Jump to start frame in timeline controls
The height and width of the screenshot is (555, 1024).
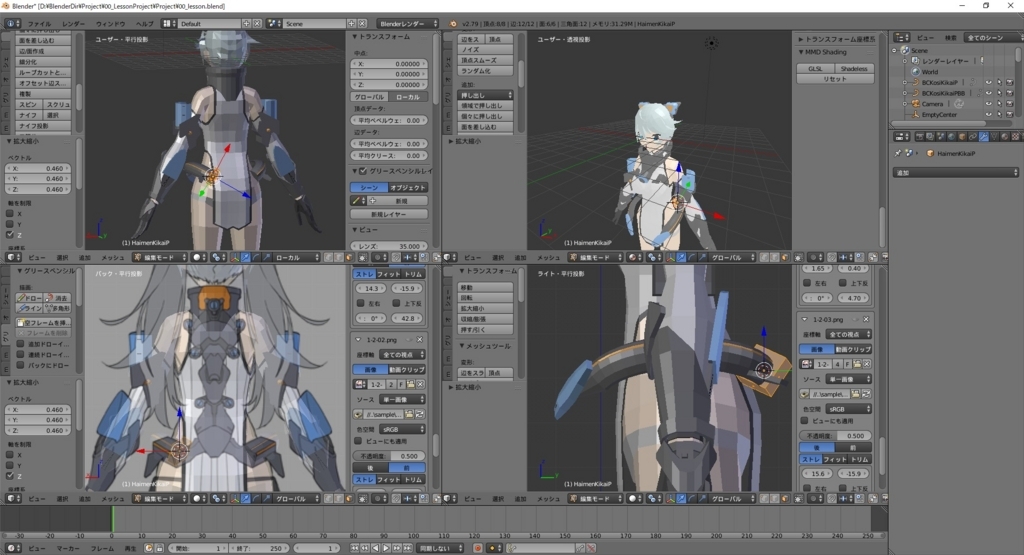coord(355,548)
